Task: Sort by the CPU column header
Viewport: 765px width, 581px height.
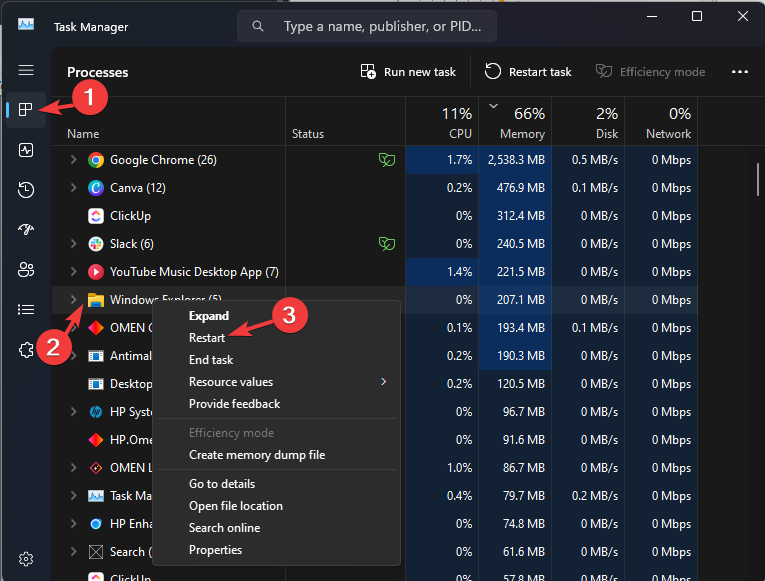Action: (442, 122)
